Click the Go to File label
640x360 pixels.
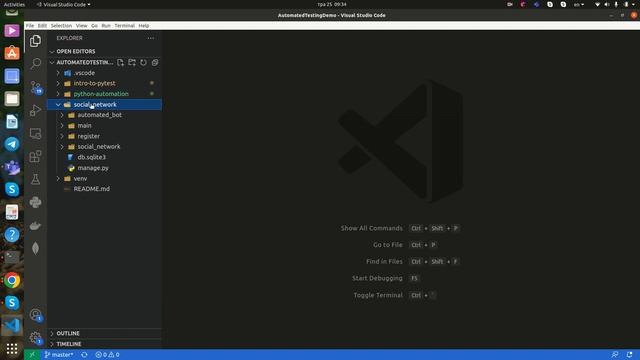click(x=388, y=245)
